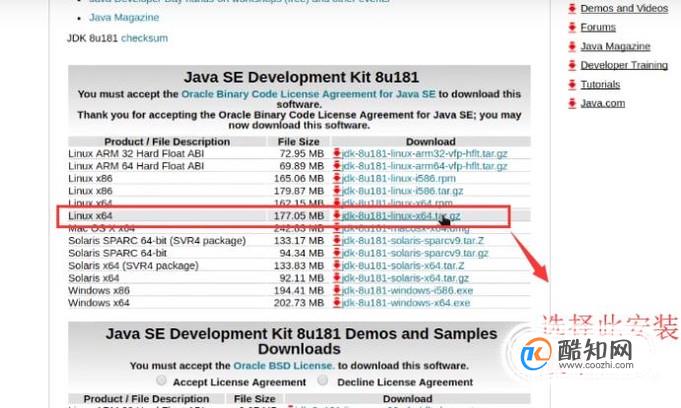Click '72.95 MB' file size cell
Image resolution: width=681 pixels, height=408 pixels.
(x=301, y=153)
